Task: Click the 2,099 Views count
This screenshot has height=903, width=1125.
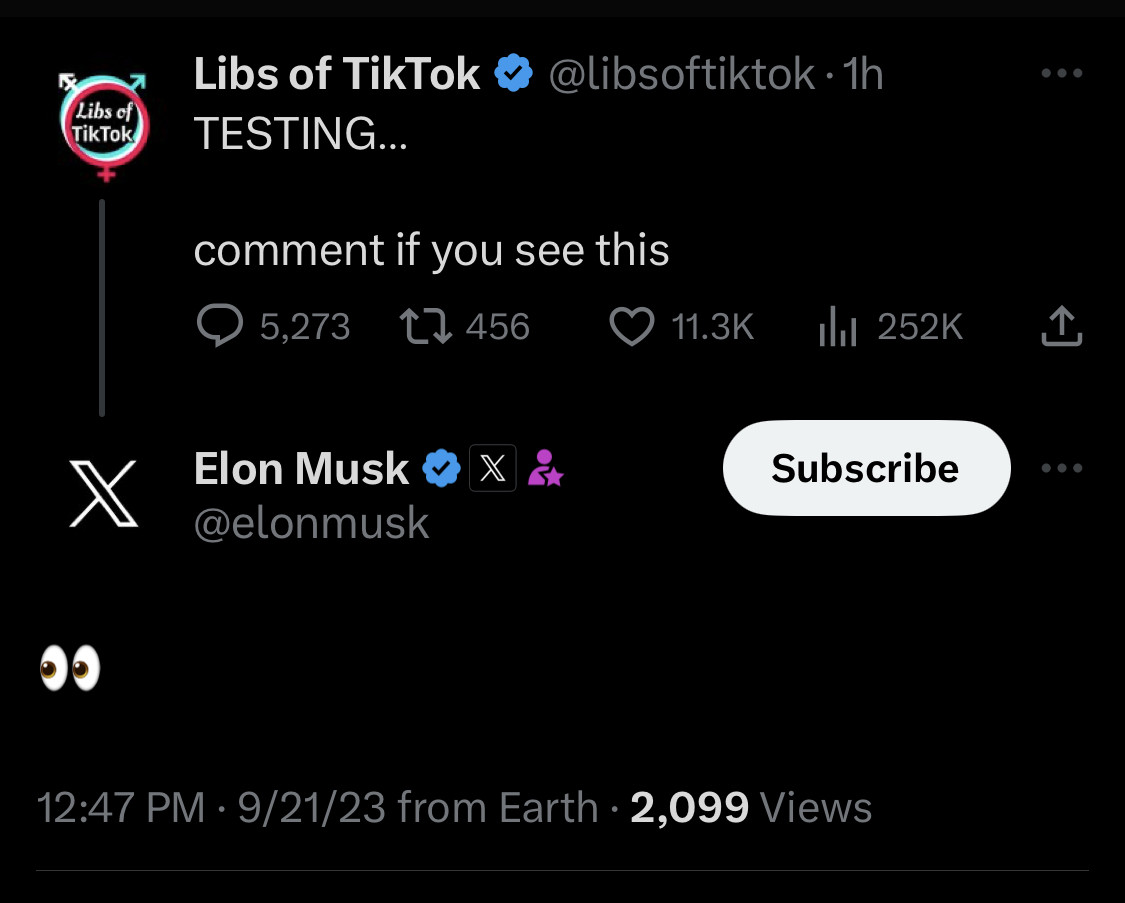Action: click(x=751, y=807)
